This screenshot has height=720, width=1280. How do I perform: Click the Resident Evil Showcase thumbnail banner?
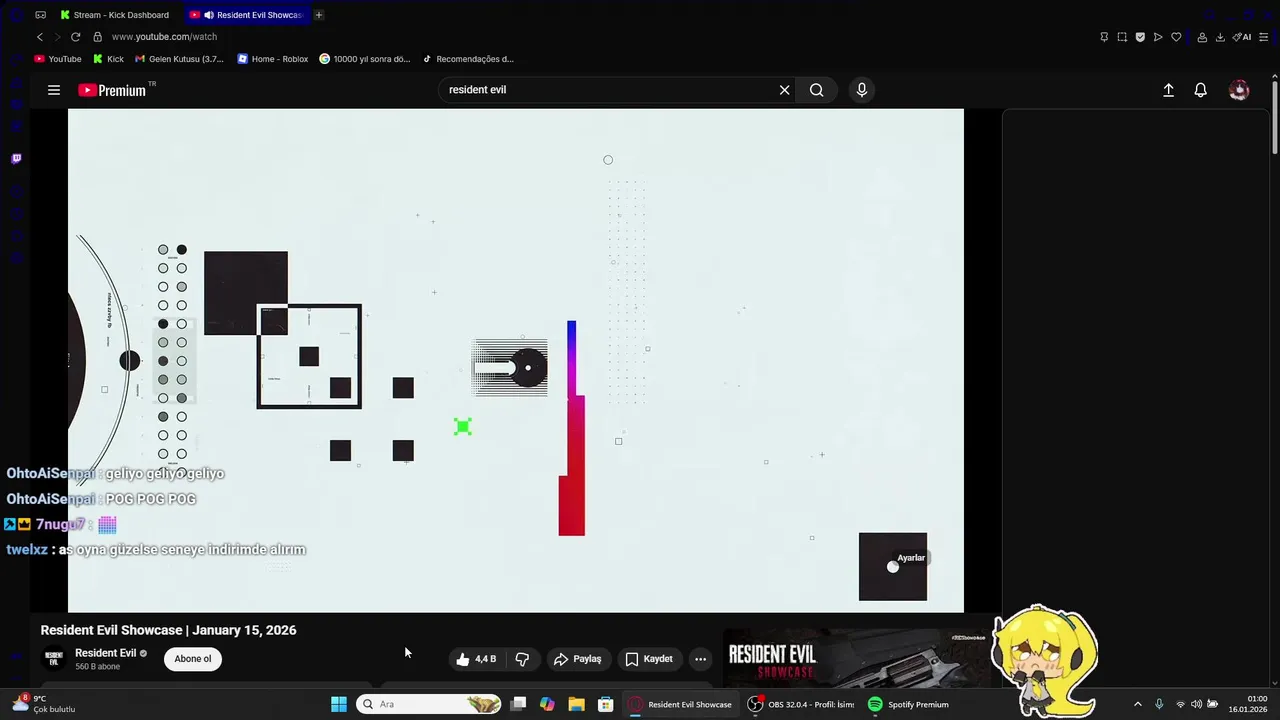point(858,659)
